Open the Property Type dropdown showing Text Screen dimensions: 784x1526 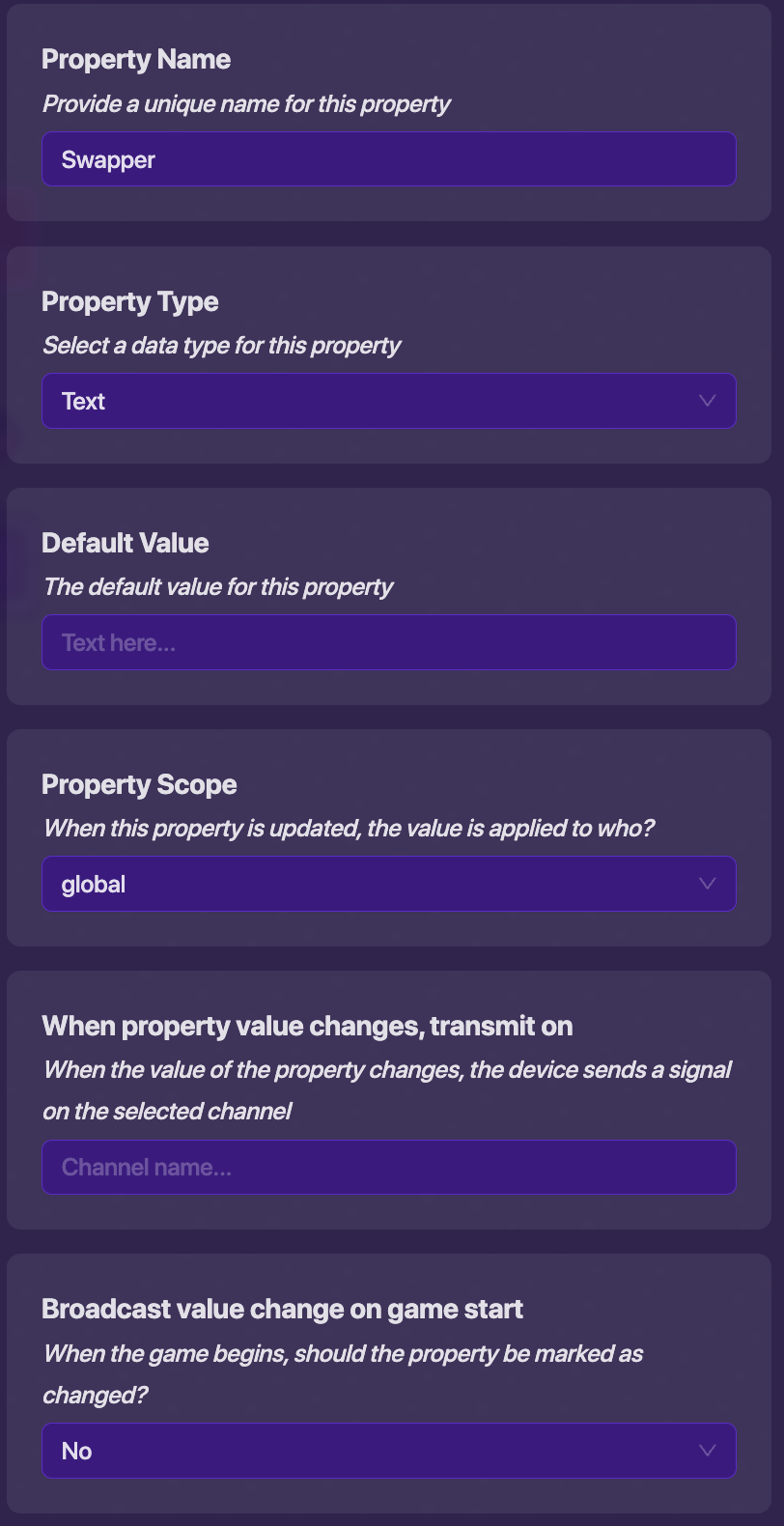pyautogui.click(x=367, y=401)
